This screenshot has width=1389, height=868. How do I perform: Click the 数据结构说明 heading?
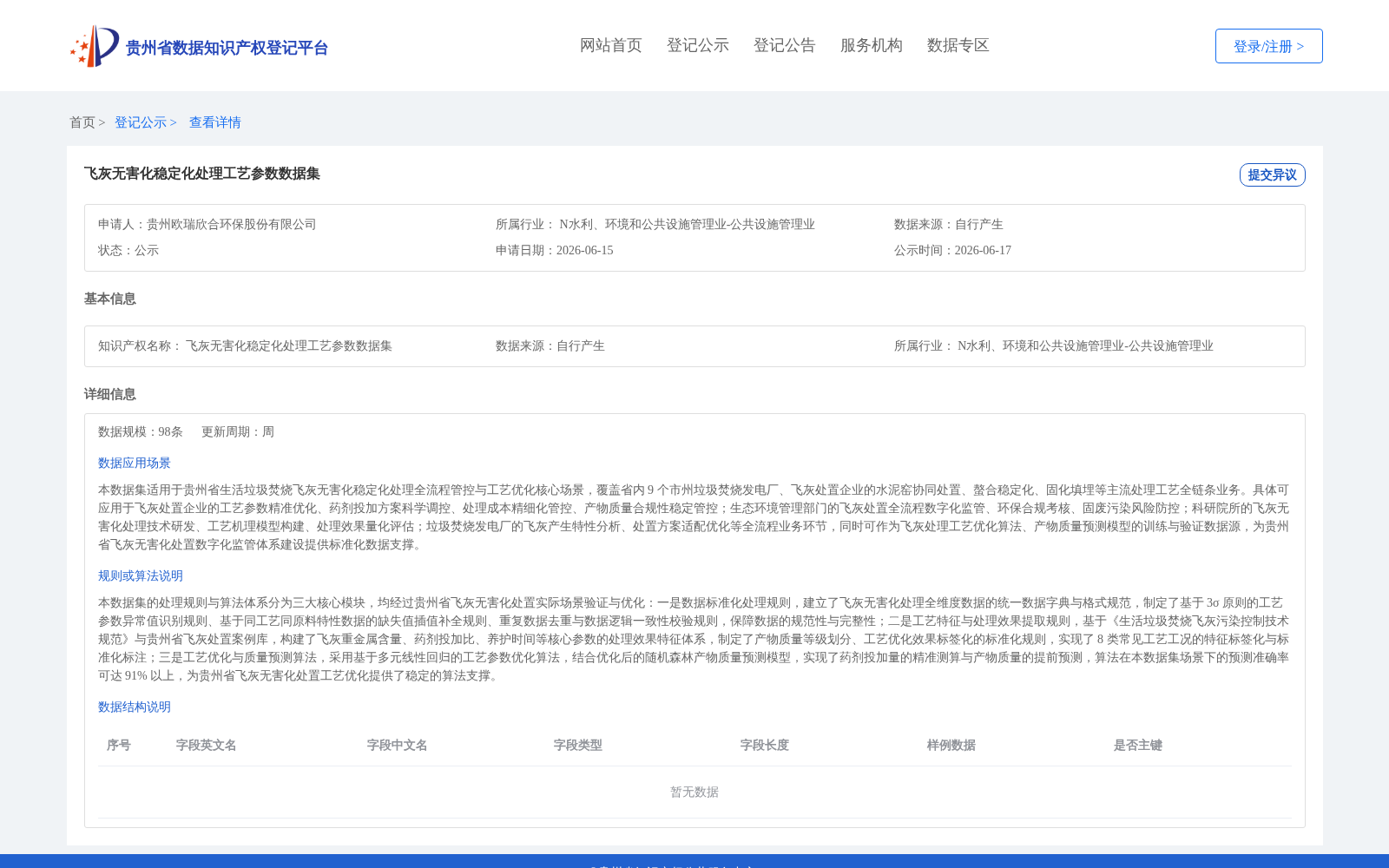pyautogui.click(x=135, y=707)
